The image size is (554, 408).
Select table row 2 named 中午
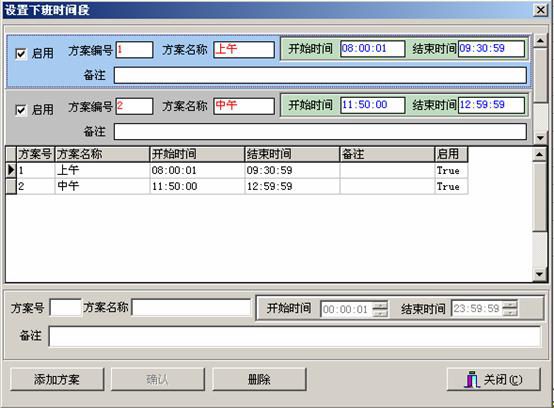(x=237, y=186)
